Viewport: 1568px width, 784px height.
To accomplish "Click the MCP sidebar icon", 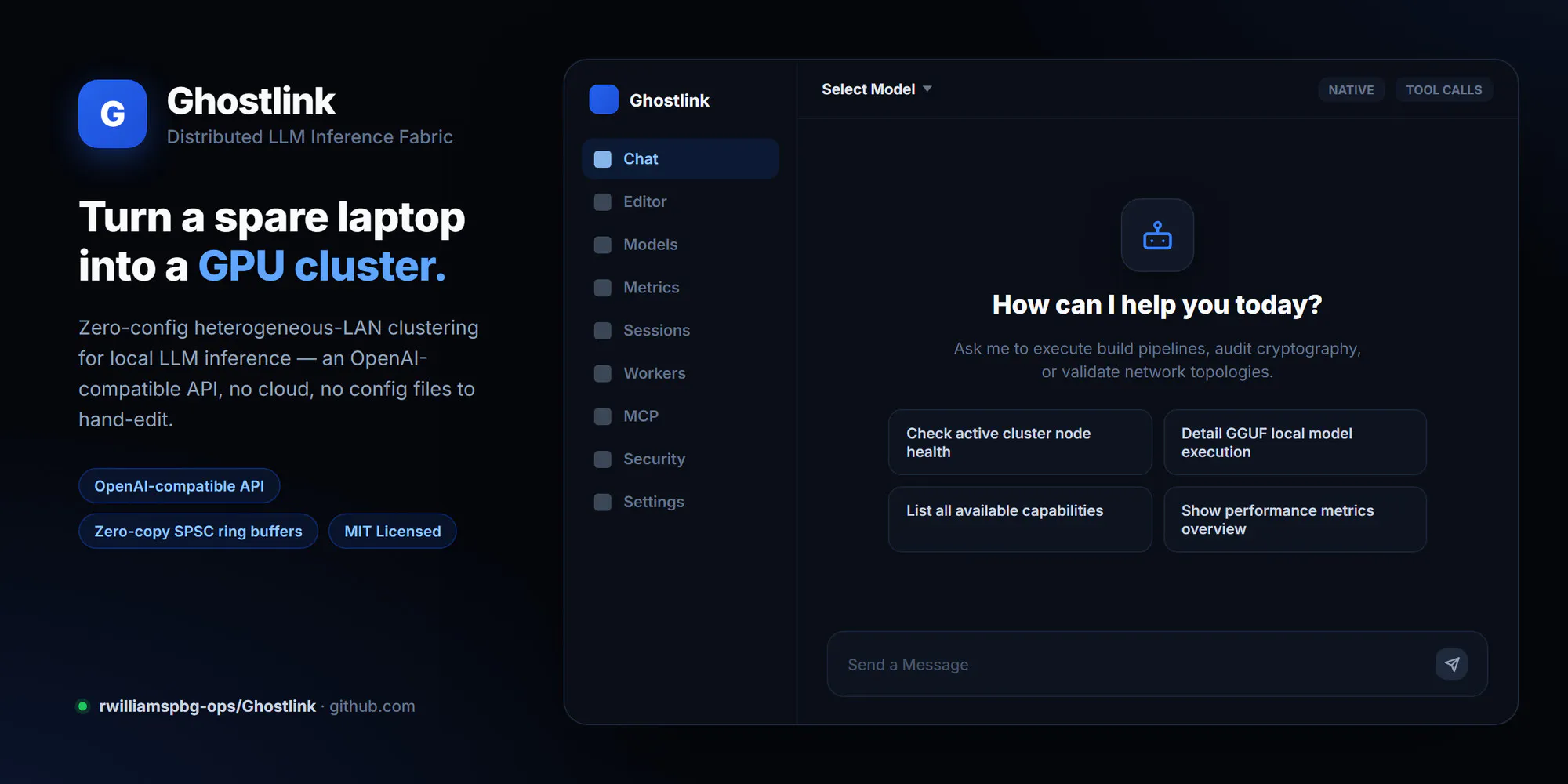I will [x=603, y=416].
